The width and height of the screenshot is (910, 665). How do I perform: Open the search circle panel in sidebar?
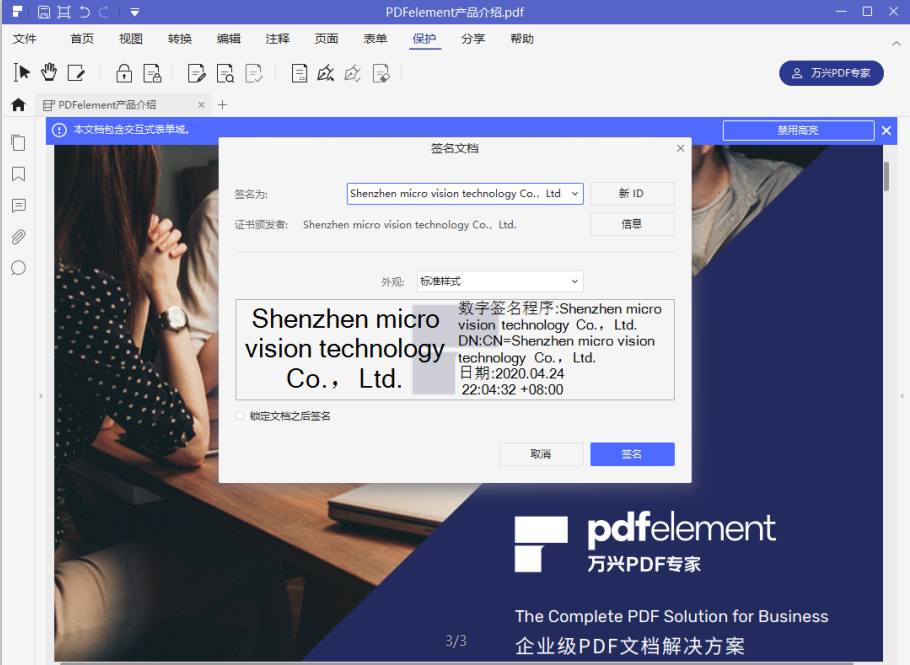[x=18, y=268]
